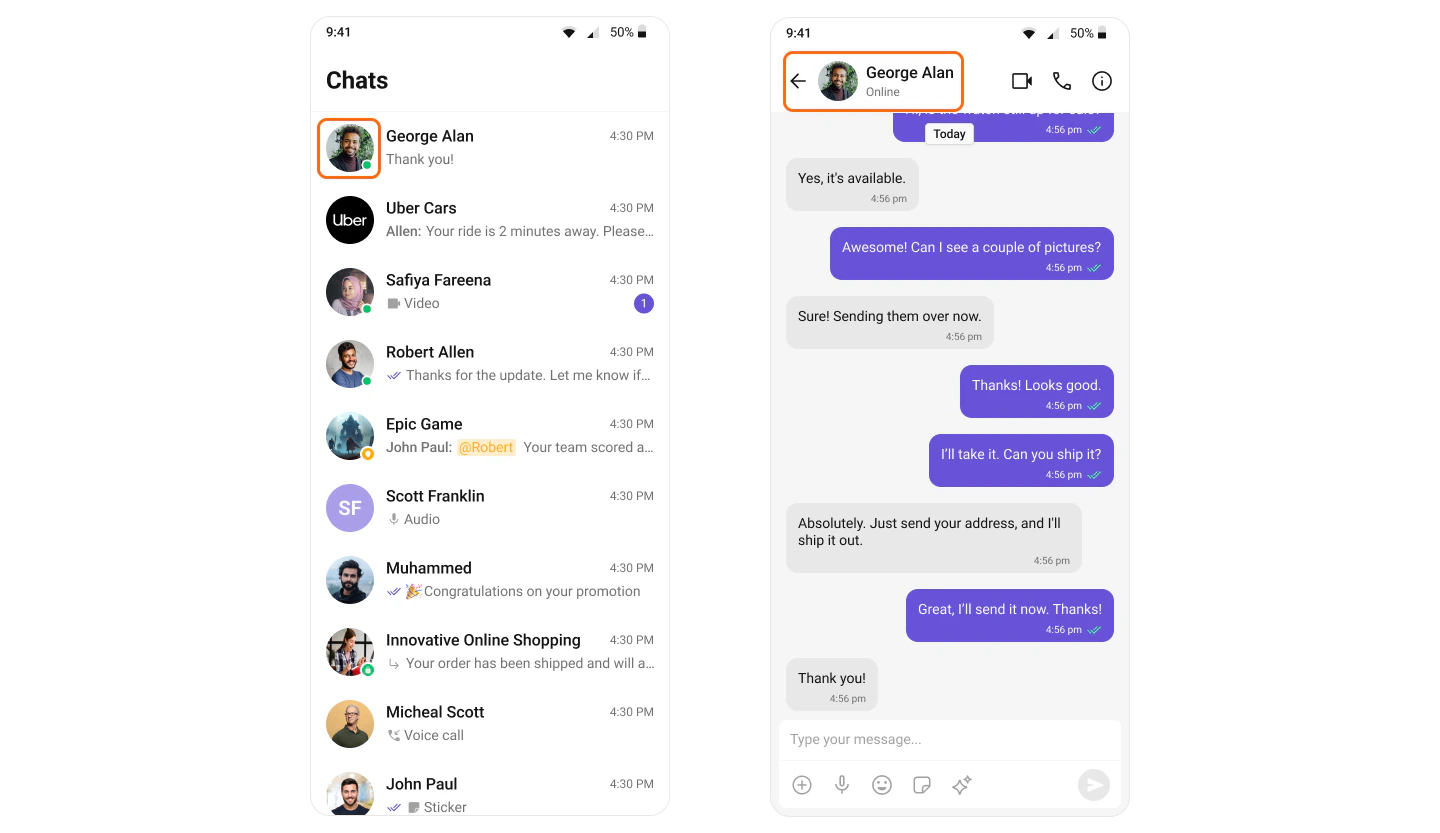This screenshot has height=833, width=1440.
Task: Open the conversation info icon
Action: (x=1102, y=81)
